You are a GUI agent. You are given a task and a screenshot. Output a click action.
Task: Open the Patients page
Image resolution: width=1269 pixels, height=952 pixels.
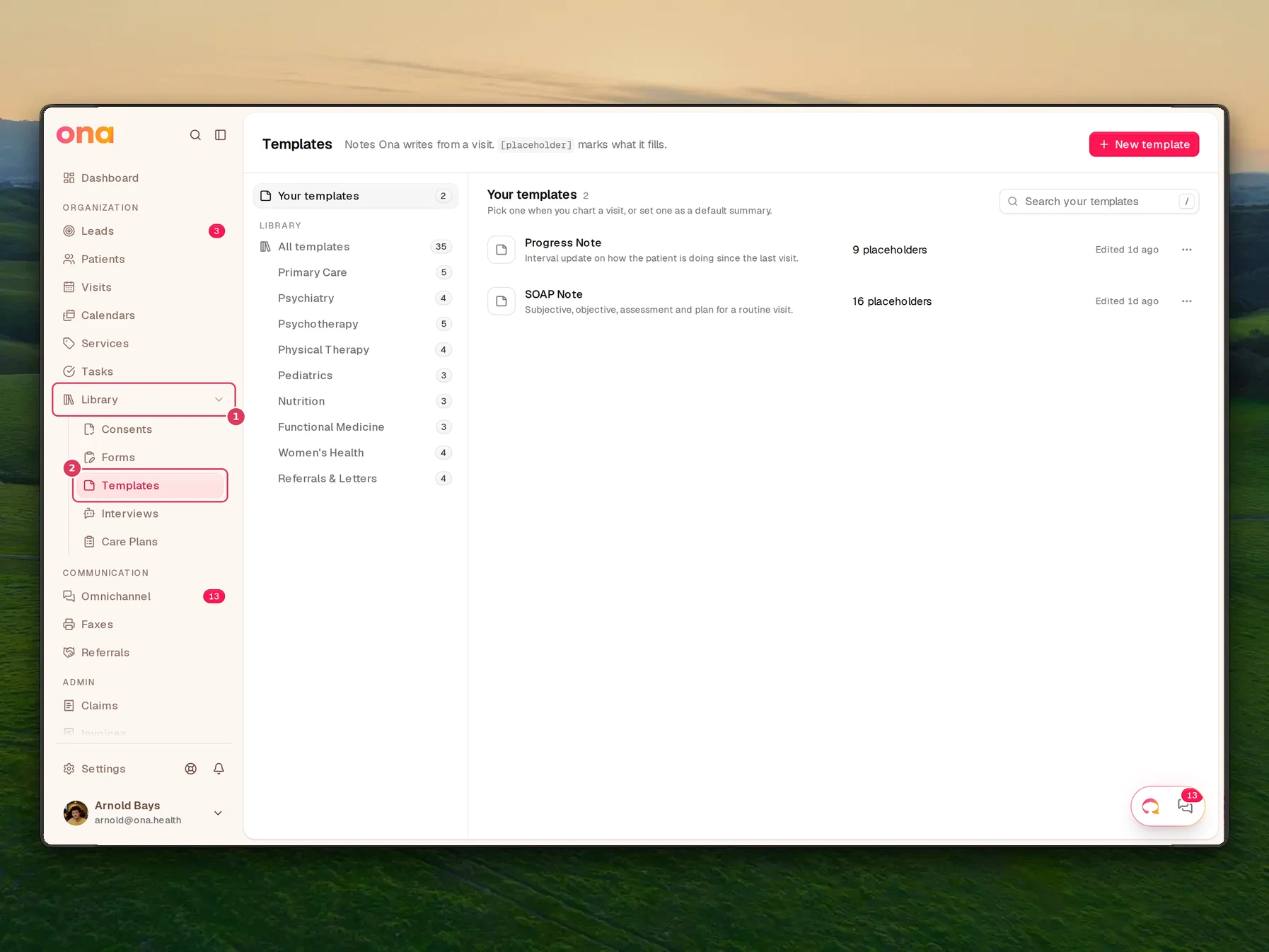pyautogui.click(x=144, y=260)
